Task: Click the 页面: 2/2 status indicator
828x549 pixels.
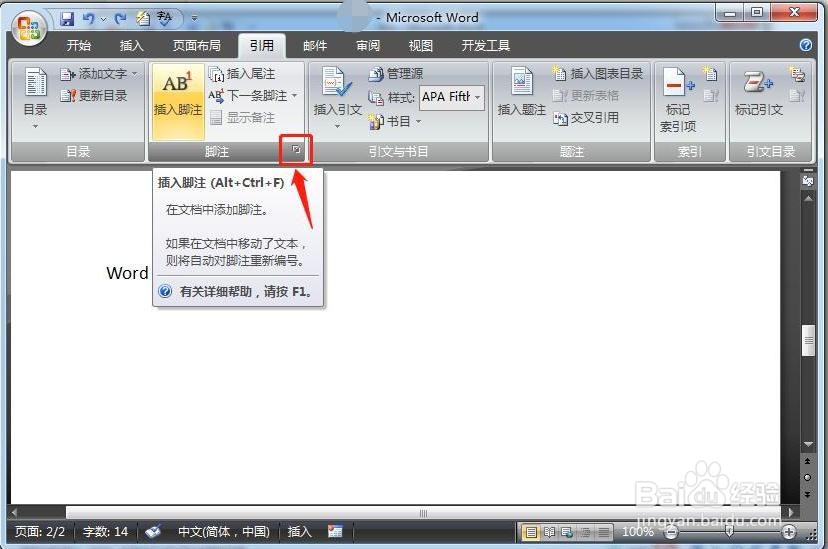Action: pos(40,532)
